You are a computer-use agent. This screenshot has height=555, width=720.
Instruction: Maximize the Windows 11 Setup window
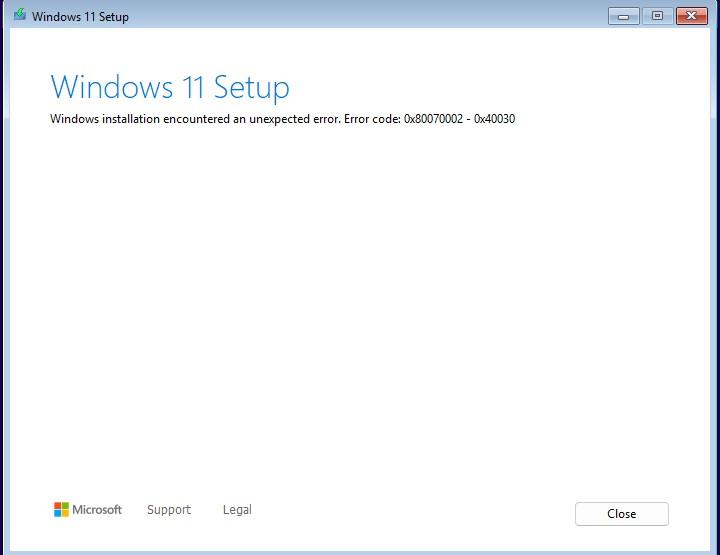(658, 16)
